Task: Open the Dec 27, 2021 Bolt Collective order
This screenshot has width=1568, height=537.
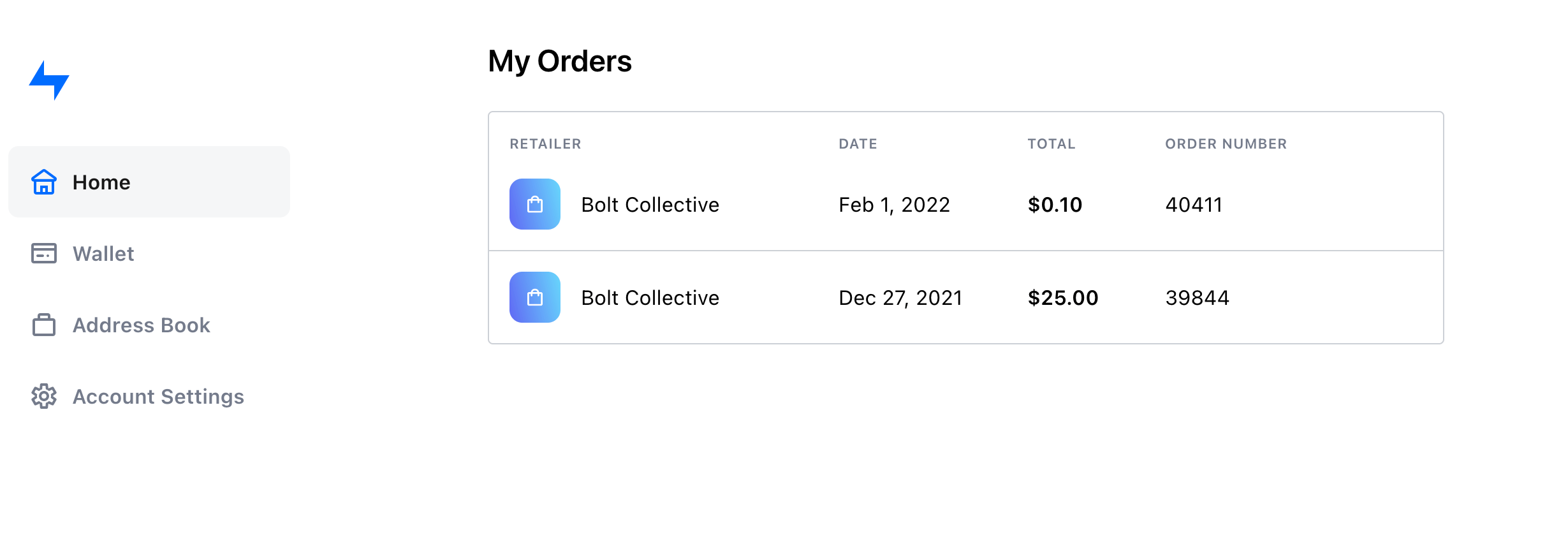Action: tap(650, 298)
